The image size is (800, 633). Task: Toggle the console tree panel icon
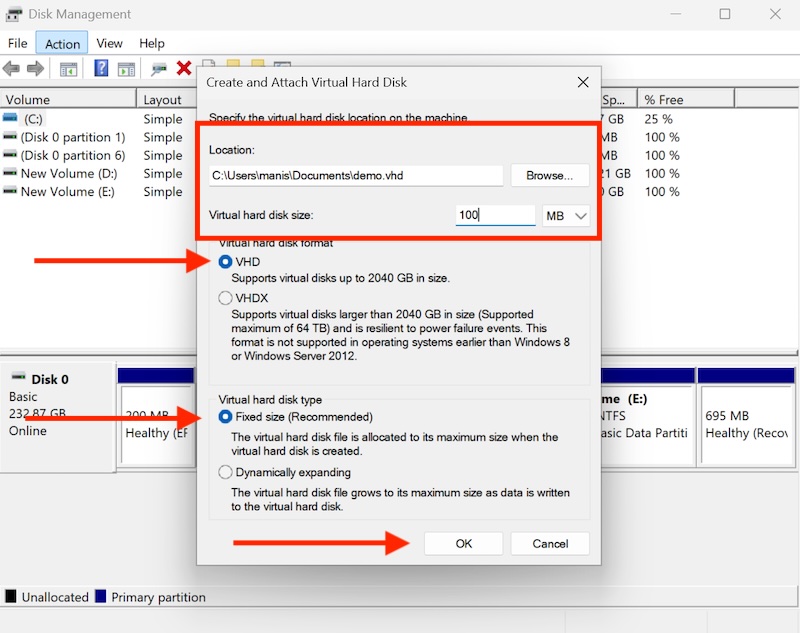coord(66,68)
